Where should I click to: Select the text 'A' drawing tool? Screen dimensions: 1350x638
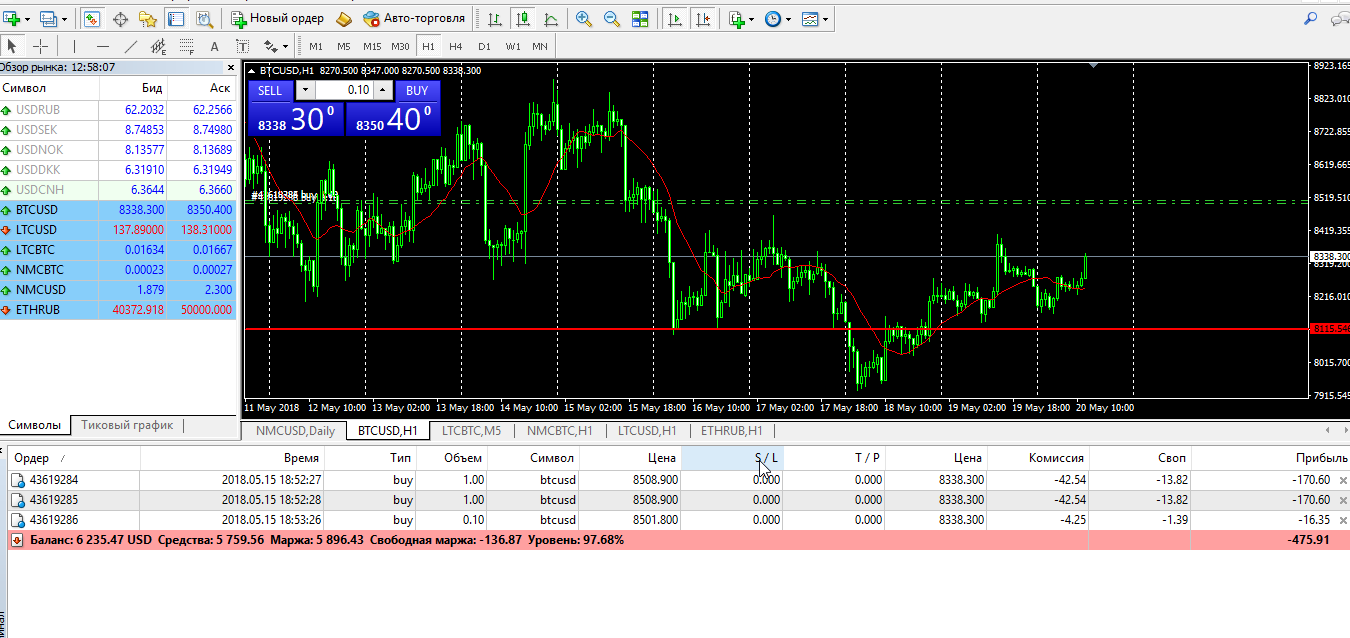tap(214, 46)
